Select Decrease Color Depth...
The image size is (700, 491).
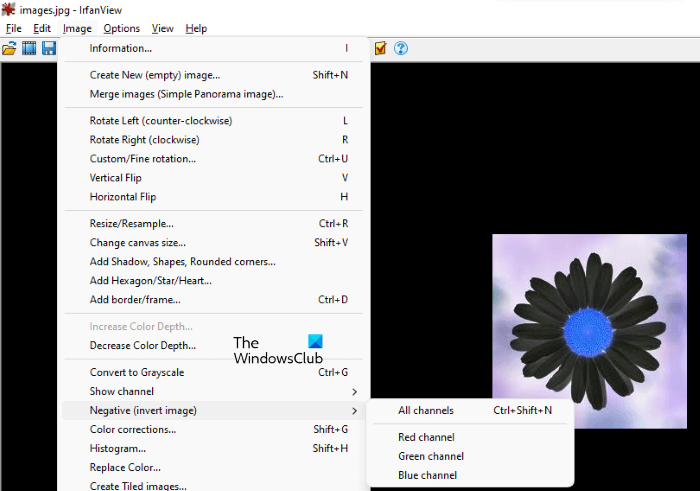[x=213, y=345]
